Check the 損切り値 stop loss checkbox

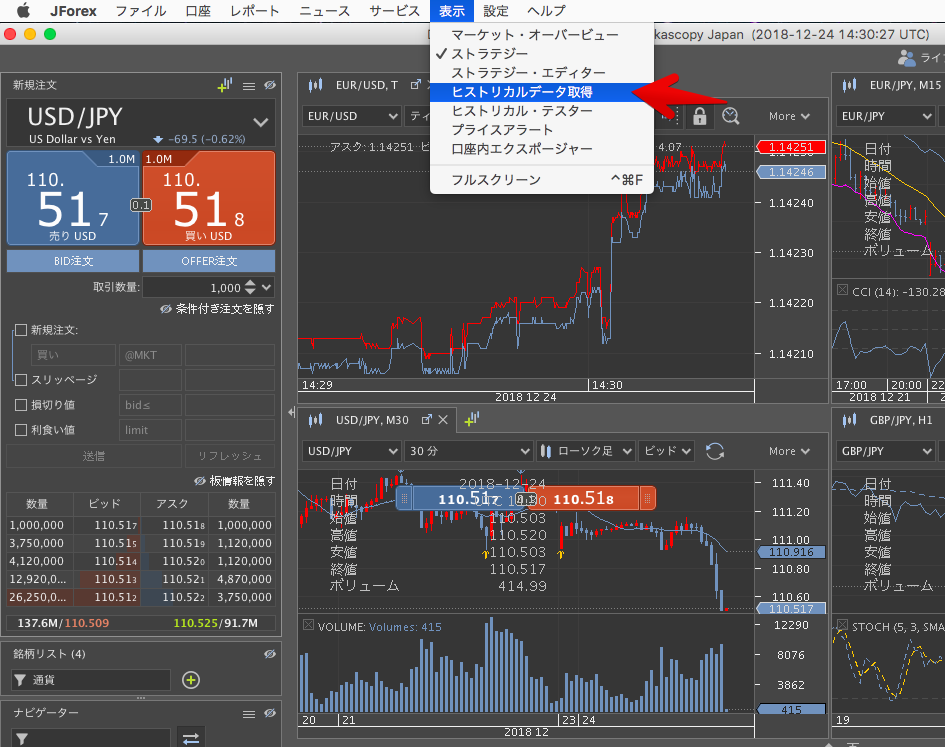click(21, 405)
